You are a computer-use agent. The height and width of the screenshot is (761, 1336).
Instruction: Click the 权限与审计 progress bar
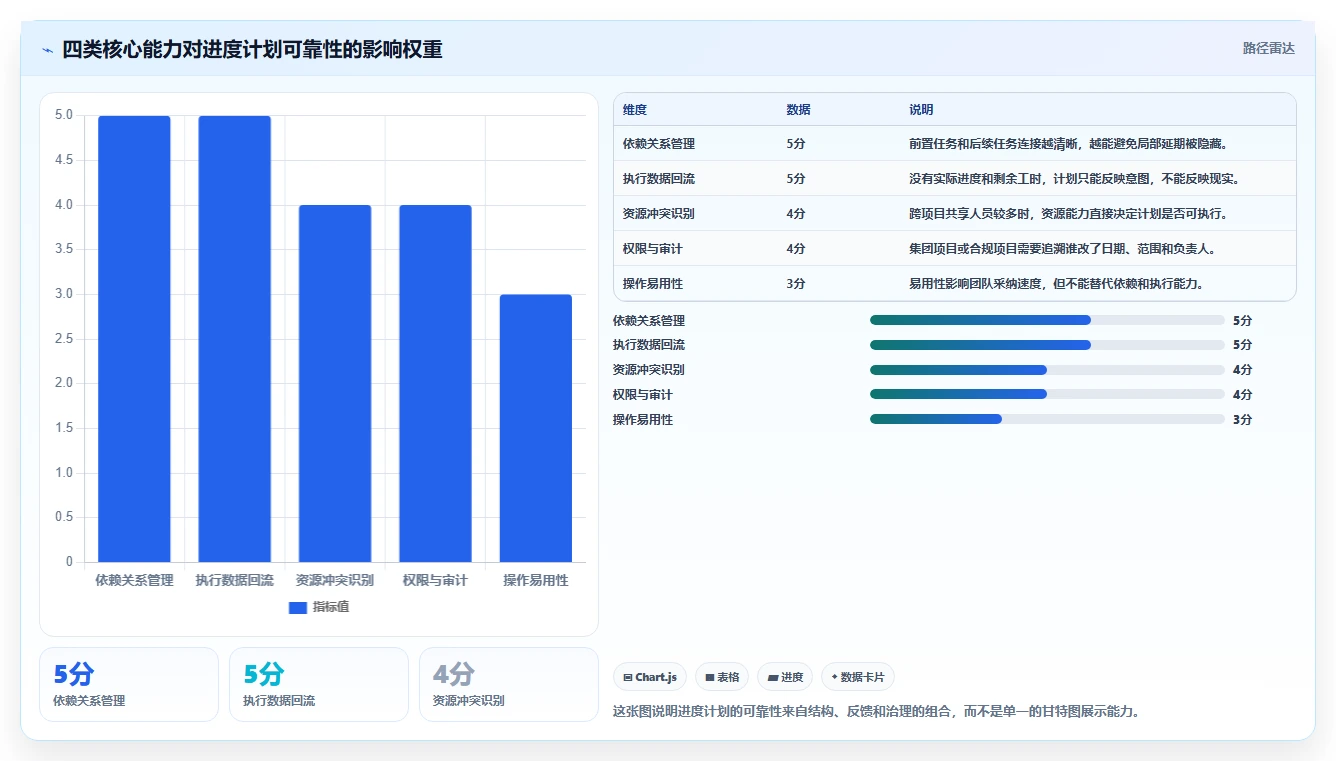1047,394
